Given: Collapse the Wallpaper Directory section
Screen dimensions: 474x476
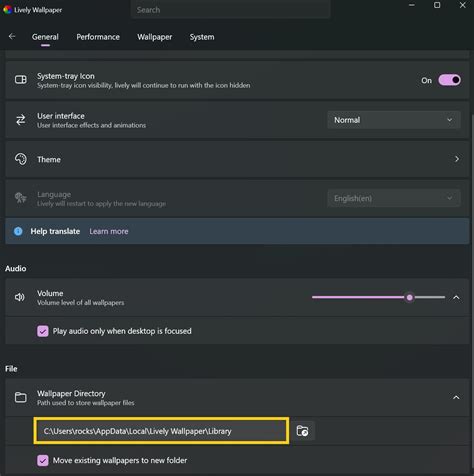Looking at the screenshot, I should pos(456,397).
